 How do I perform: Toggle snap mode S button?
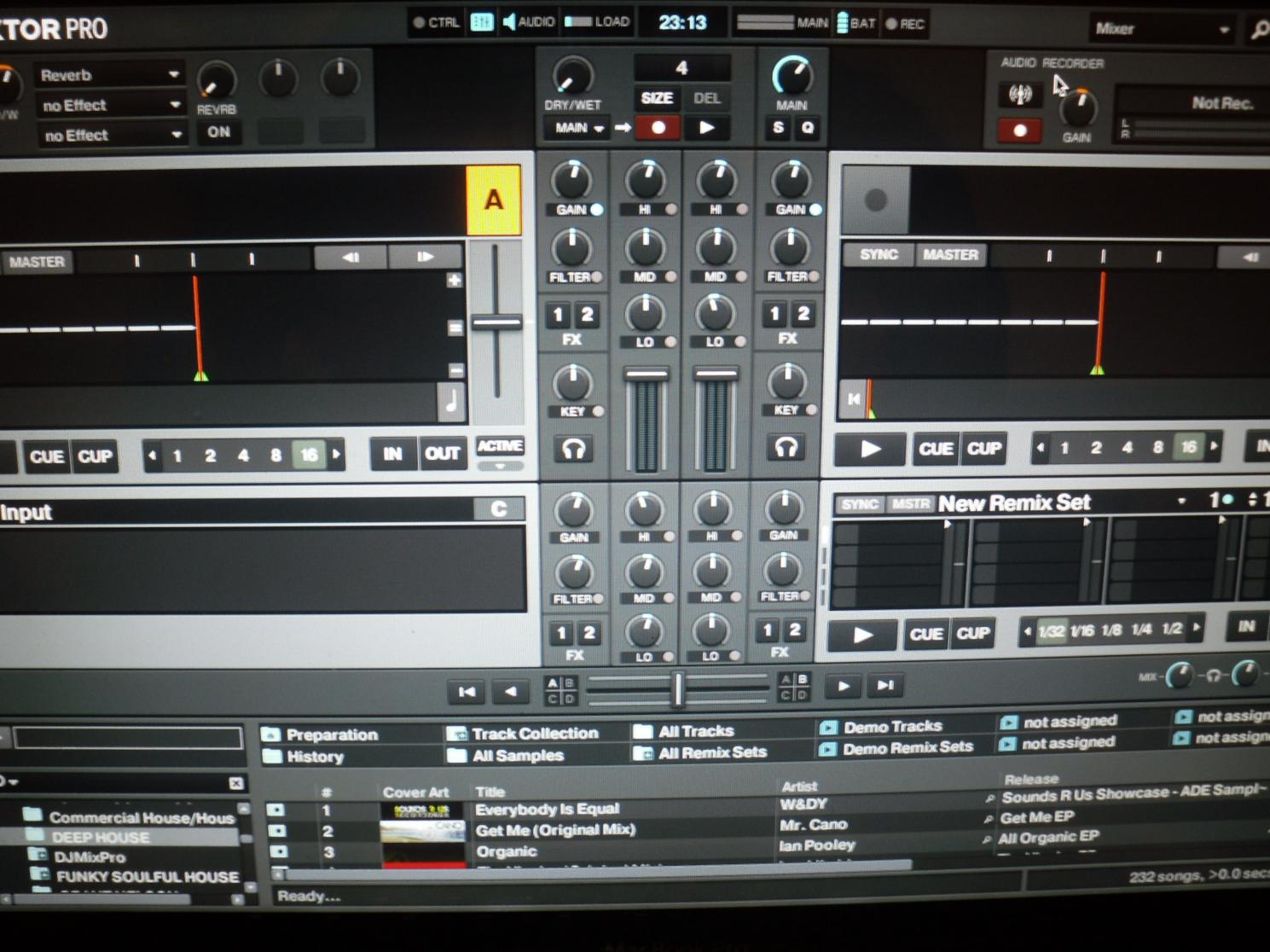click(x=778, y=128)
